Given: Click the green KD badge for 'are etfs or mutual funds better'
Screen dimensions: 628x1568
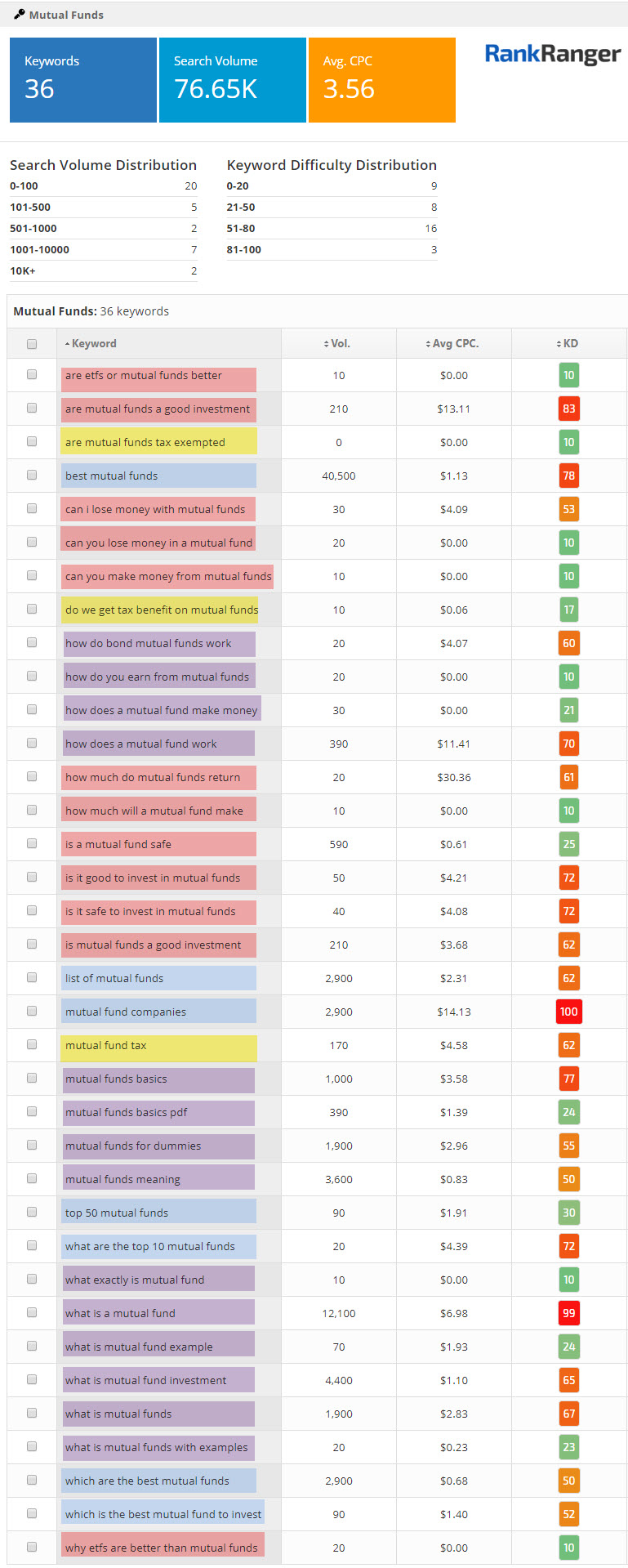Looking at the screenshot, I should coord(568,376).
